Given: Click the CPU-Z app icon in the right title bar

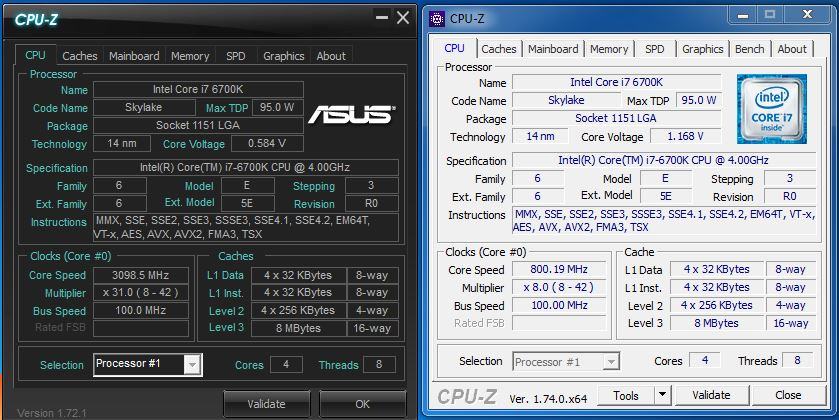Looking at the screenshot, I should [437, 19].
